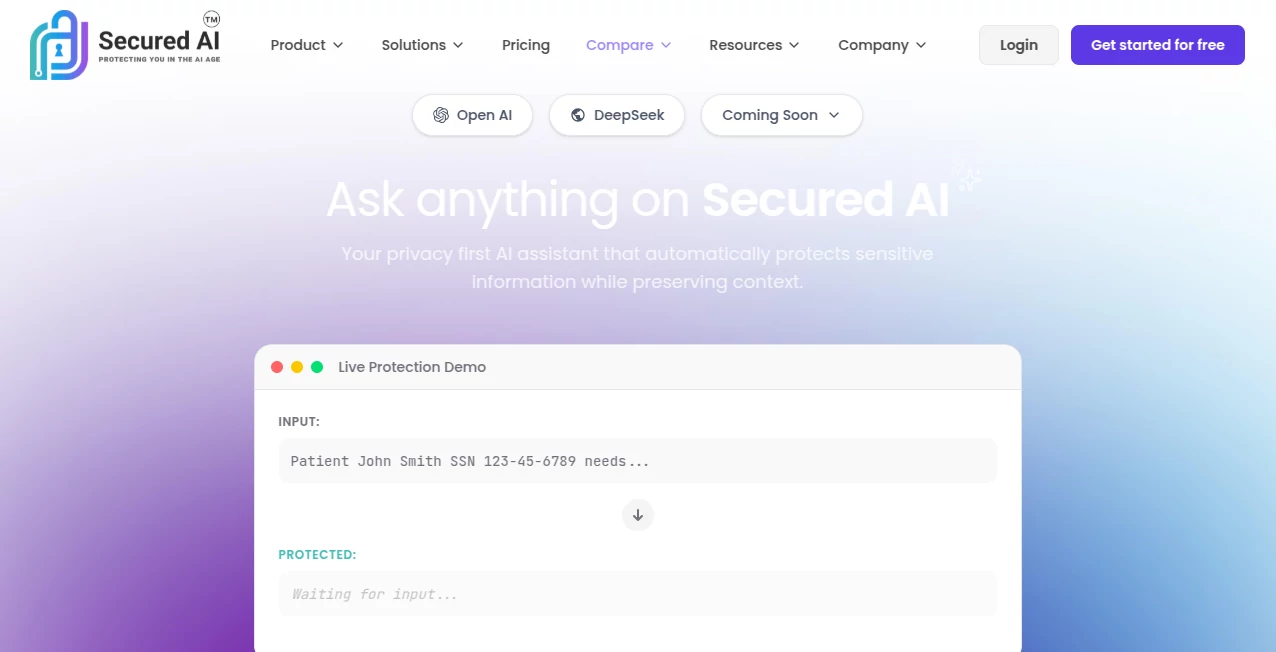Viewport: 1276px width, 652px height.
Task: Click the red dot on the demo window
Action: [x=277, y=366]
